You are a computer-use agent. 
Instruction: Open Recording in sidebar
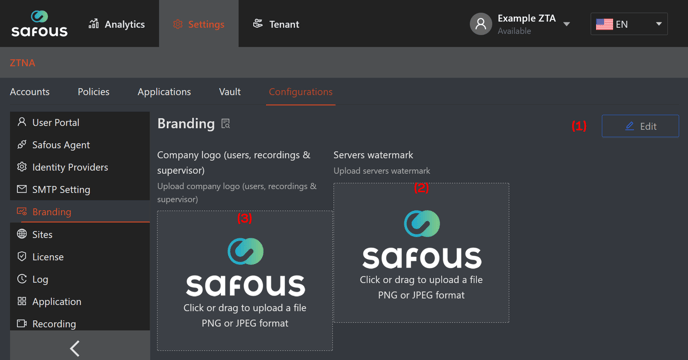[80, 324]
